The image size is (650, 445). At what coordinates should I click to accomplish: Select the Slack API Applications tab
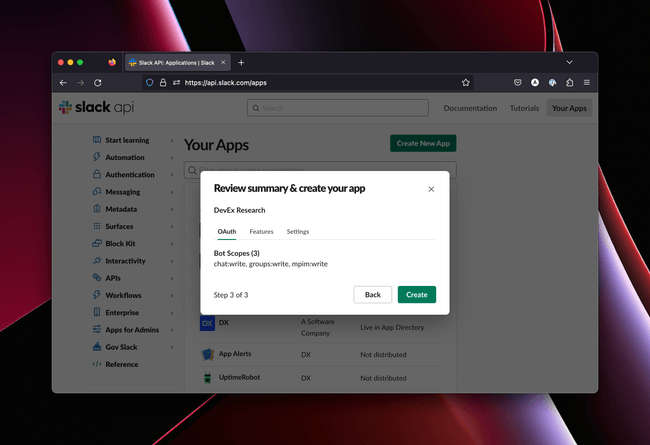(x=177, y=63)
